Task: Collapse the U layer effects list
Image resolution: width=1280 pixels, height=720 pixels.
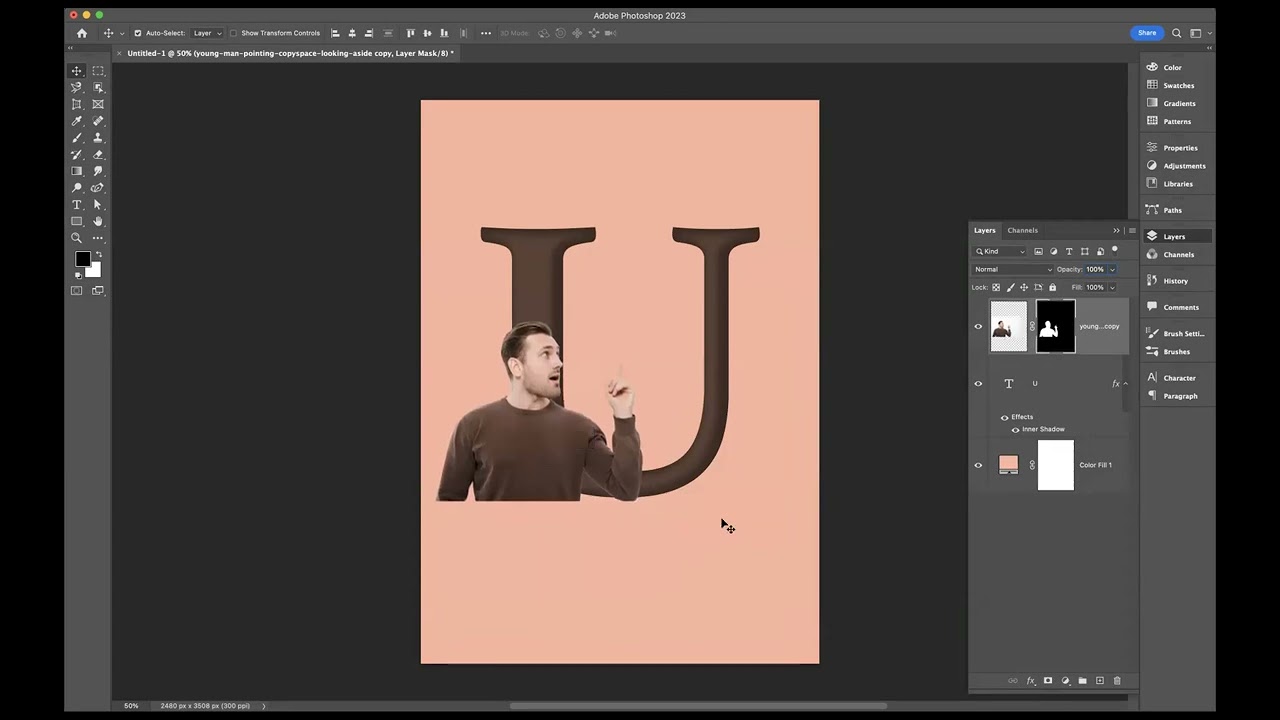Action: (1125, 383)
